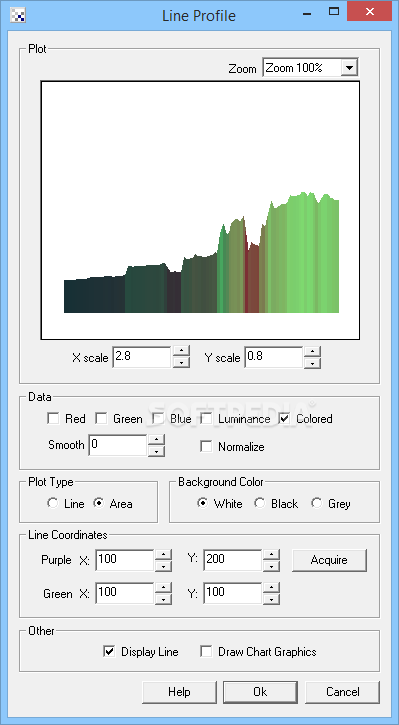Click the Cancel button
Viewport: 399px width, 725px height.
343,692
